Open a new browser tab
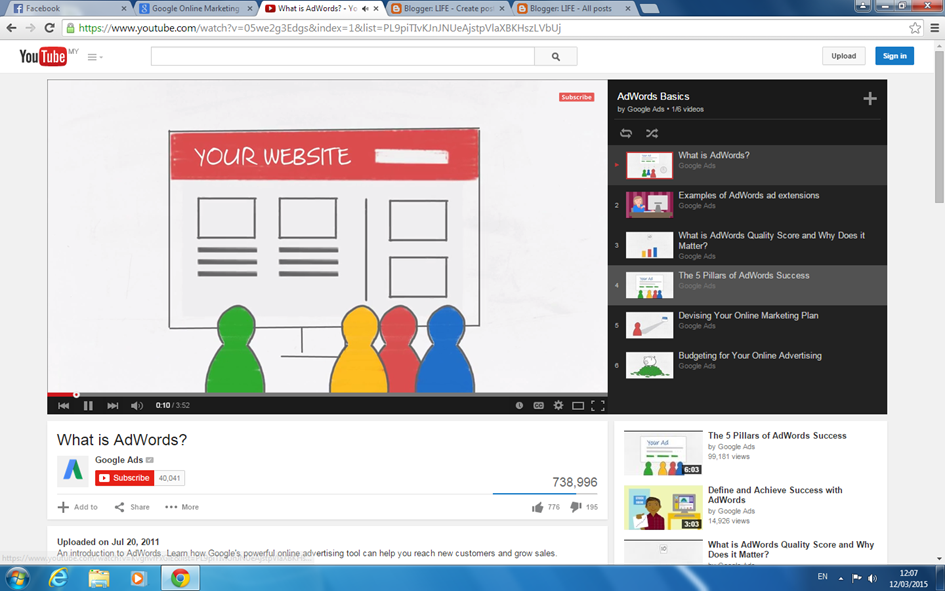This screenshot has width=945, height=591. [649, 8]
